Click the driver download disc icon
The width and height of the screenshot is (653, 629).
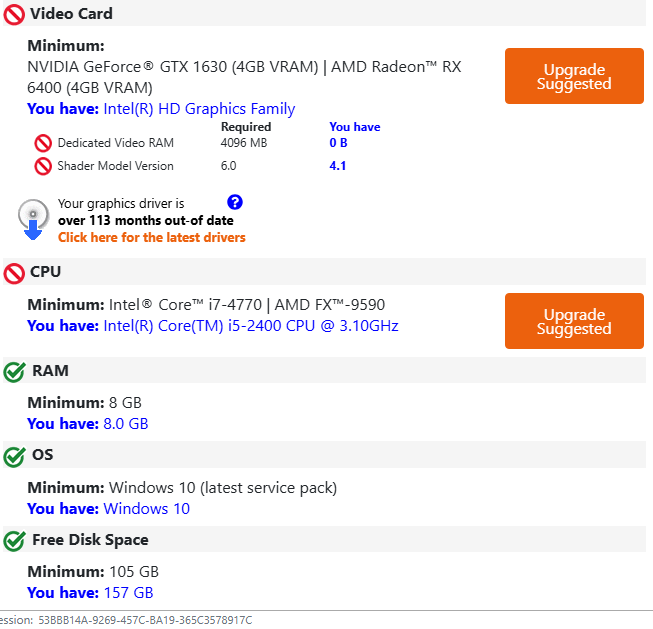pyautogui.click(x=33, y=220)
